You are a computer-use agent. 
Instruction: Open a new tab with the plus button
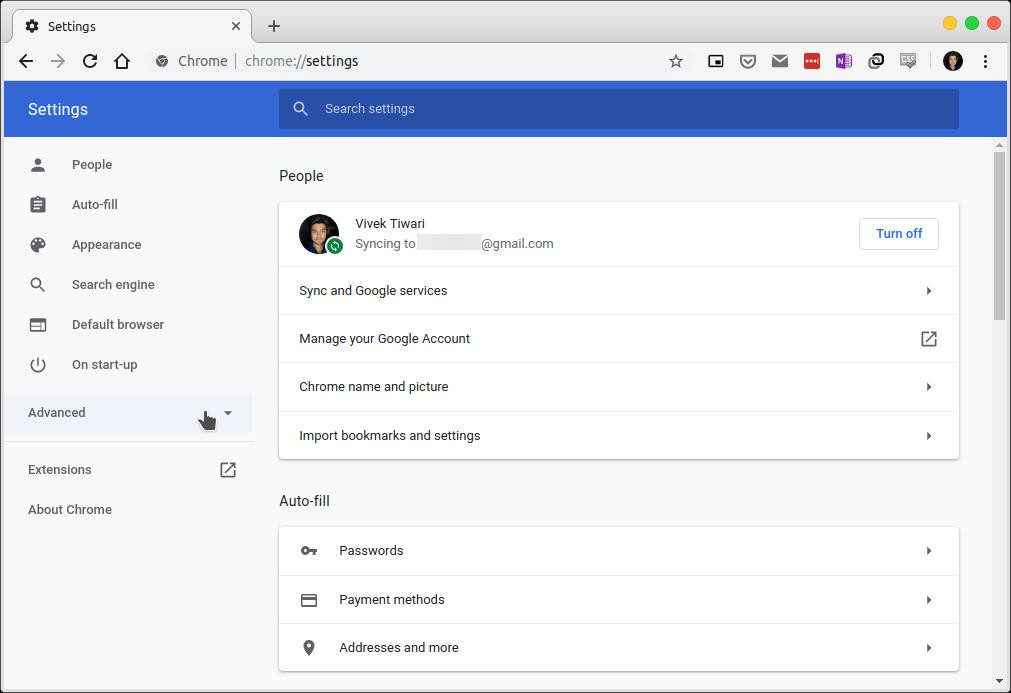[274, 26]
